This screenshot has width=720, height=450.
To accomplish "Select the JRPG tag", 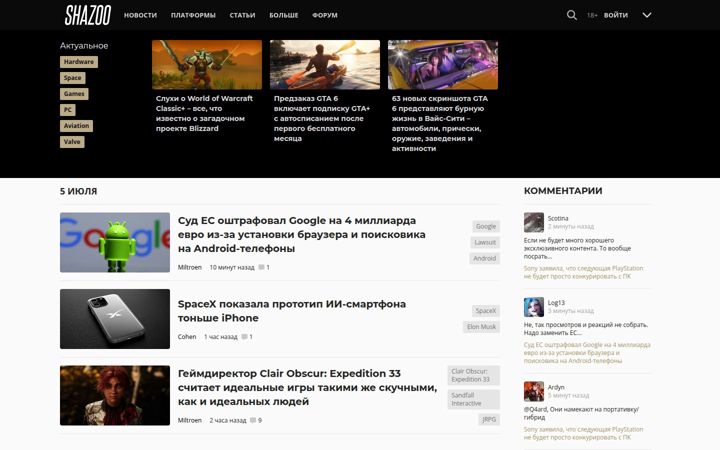I will click(x=489, y=419).
